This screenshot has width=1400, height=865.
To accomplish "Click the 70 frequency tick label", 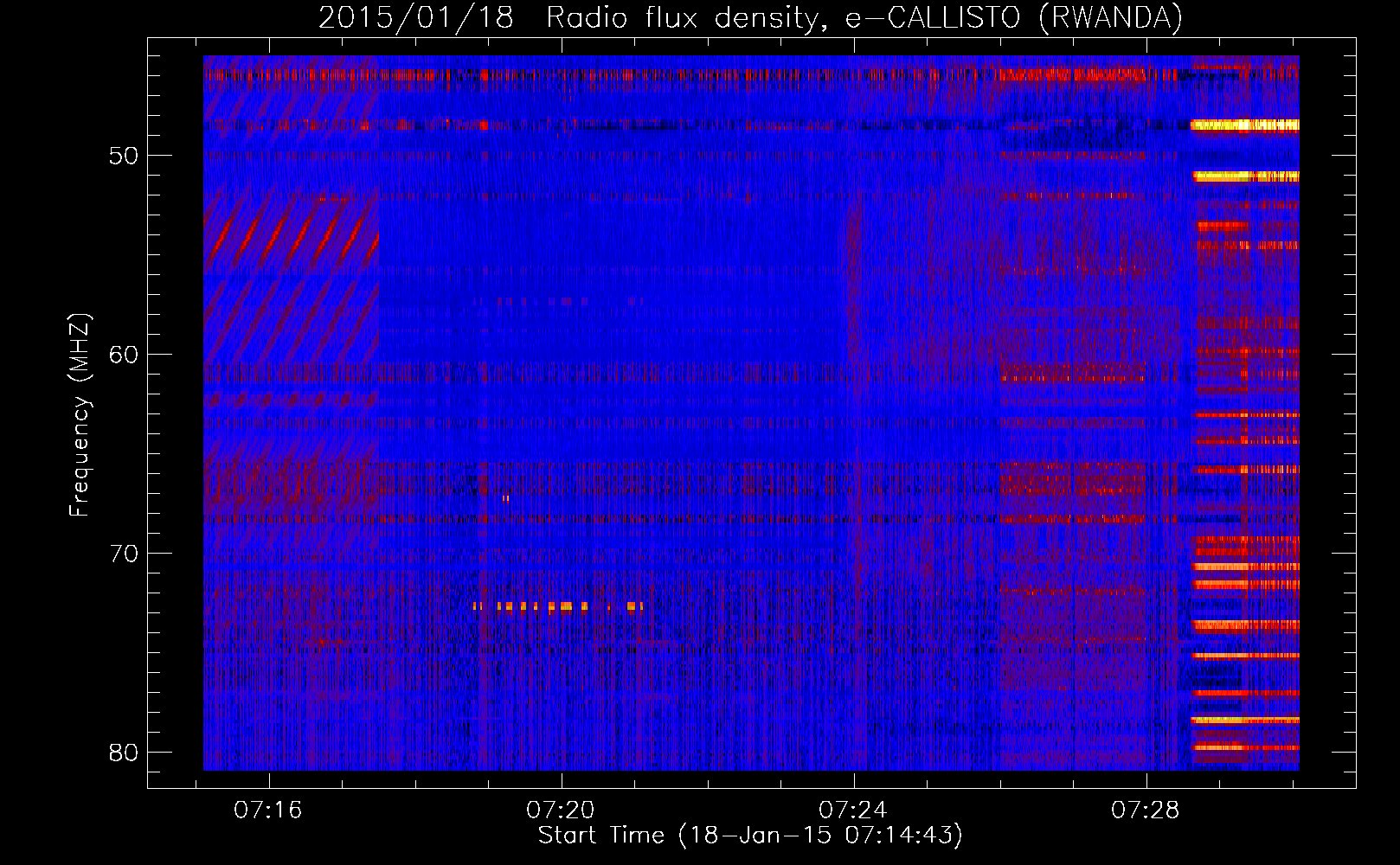I will click(124, 554).
